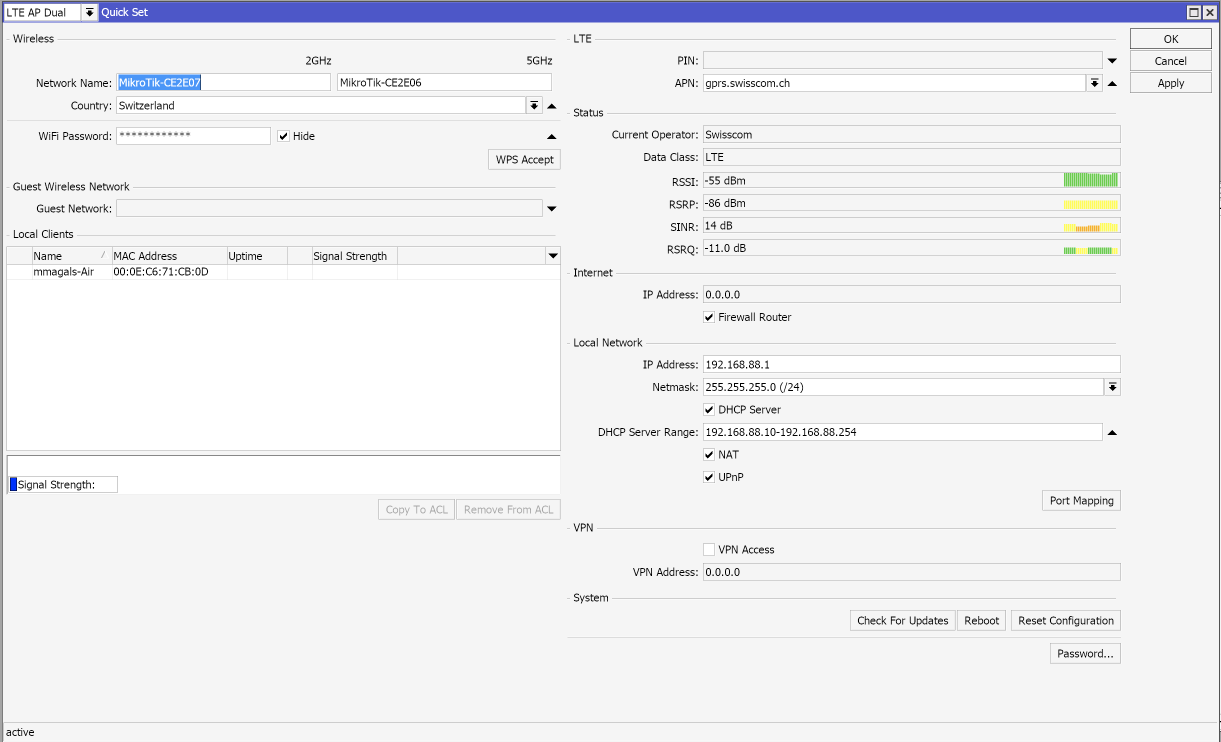Click the blue Signal Strength legend square
This screenshot has width=1221, height=742.
click(13, 485)
